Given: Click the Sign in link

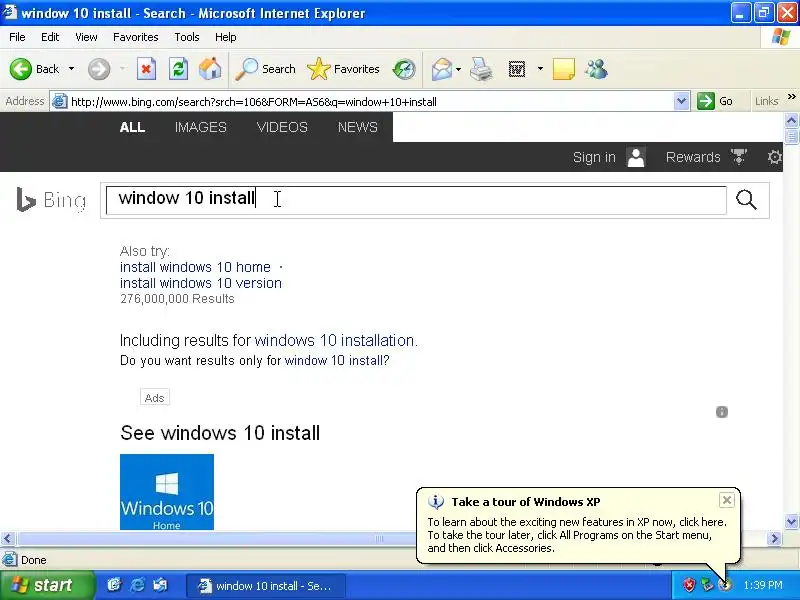Looking at the screenshot, I should [x=594, y=157].
